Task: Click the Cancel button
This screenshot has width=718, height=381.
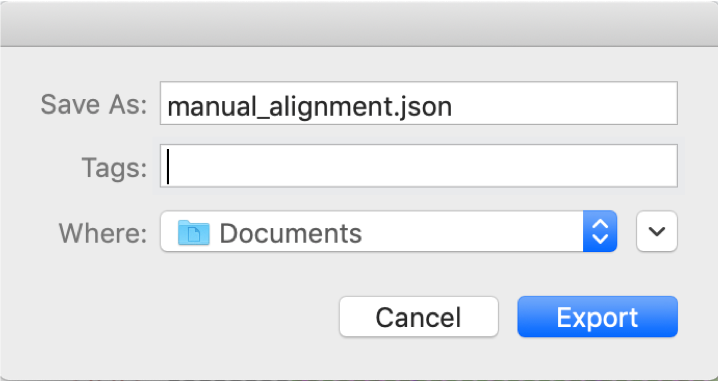Action: [x=419, y=316]
